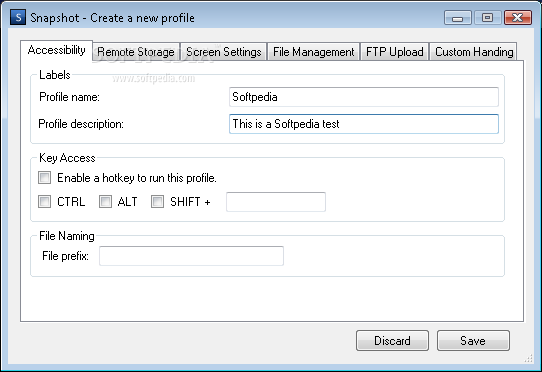Close the Create a new profile window
This screenshot has width=542, height=372.
coord(517,18)
